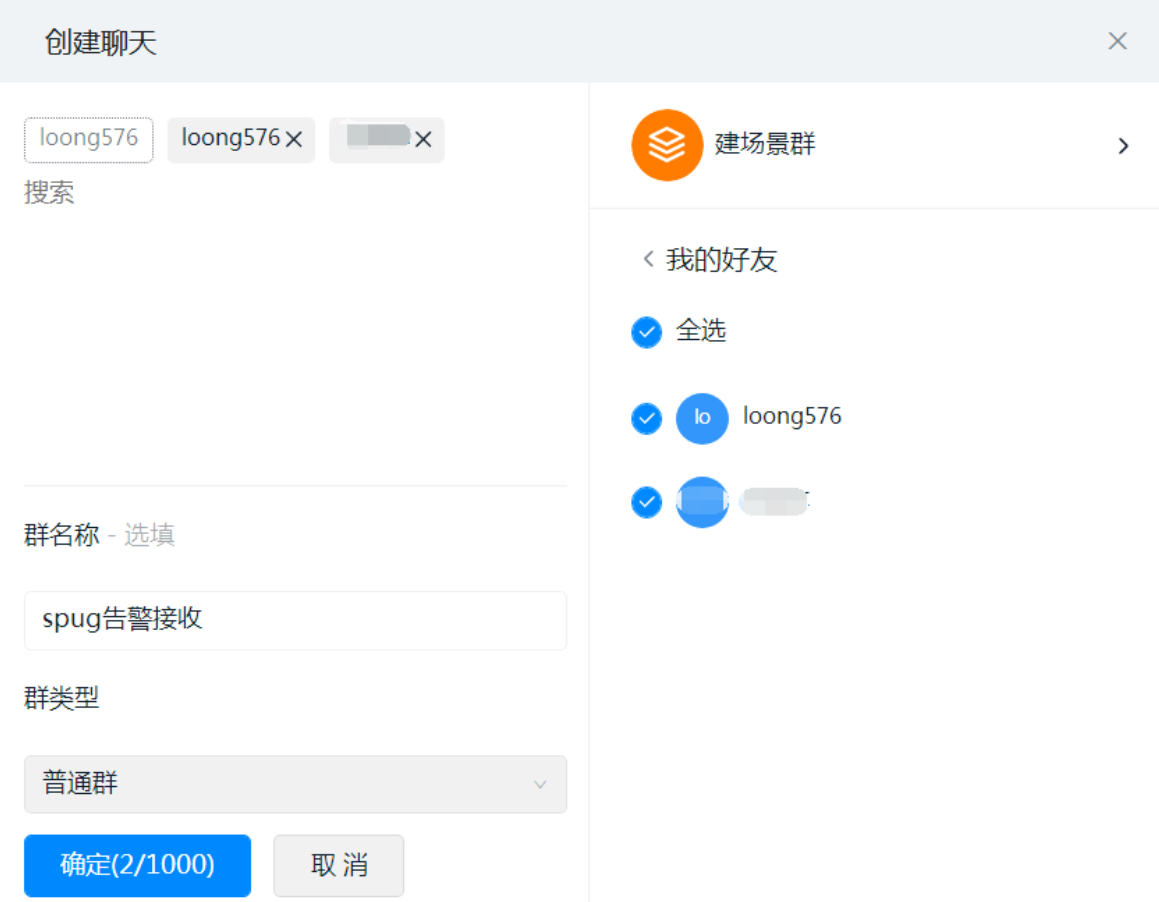Screen dimensions: 1159x902
Task: Select the 我的好友 heading text
Action: pyautogui.click(x=721, y=260)
